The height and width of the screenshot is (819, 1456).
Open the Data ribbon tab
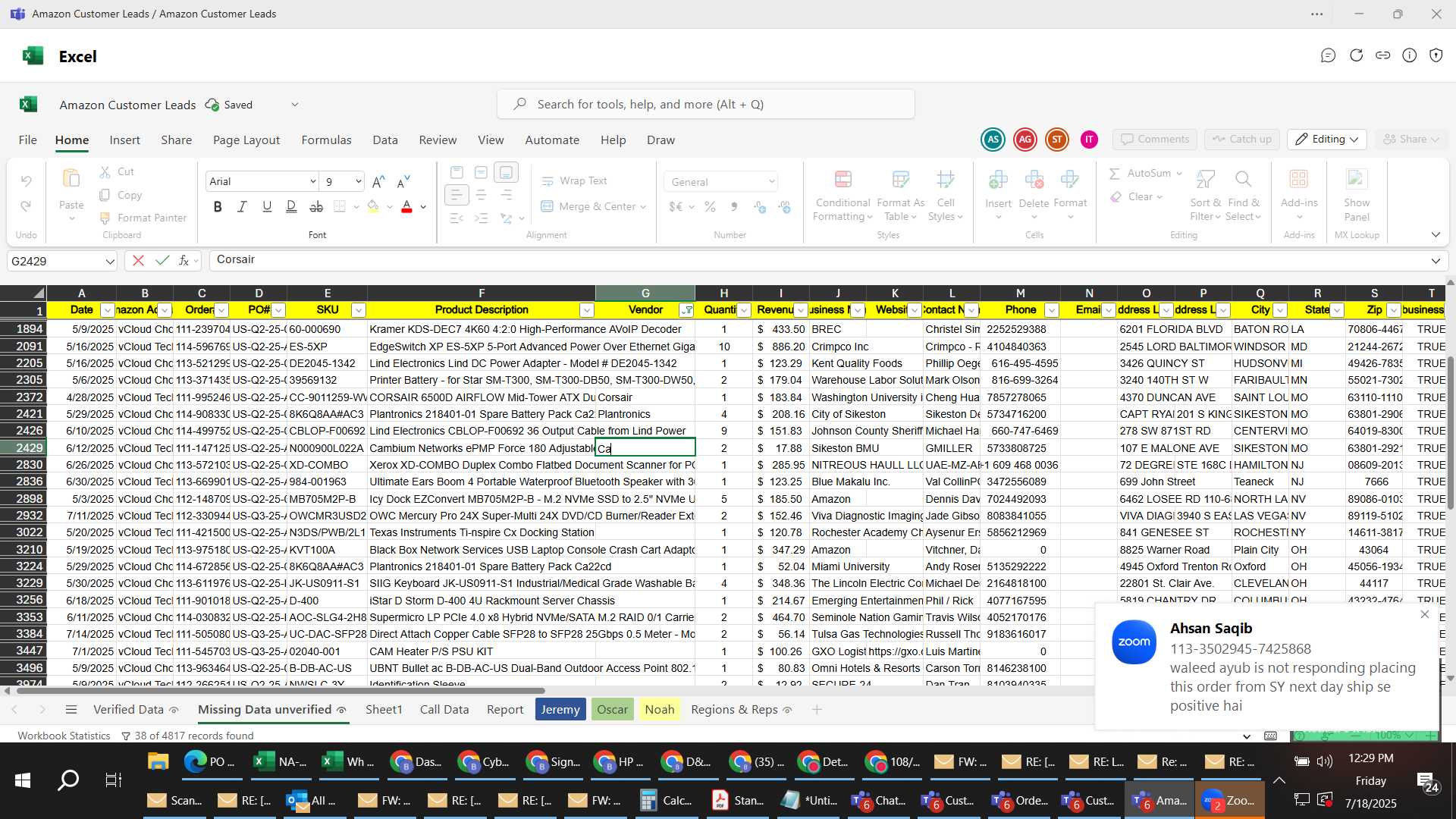385,140
